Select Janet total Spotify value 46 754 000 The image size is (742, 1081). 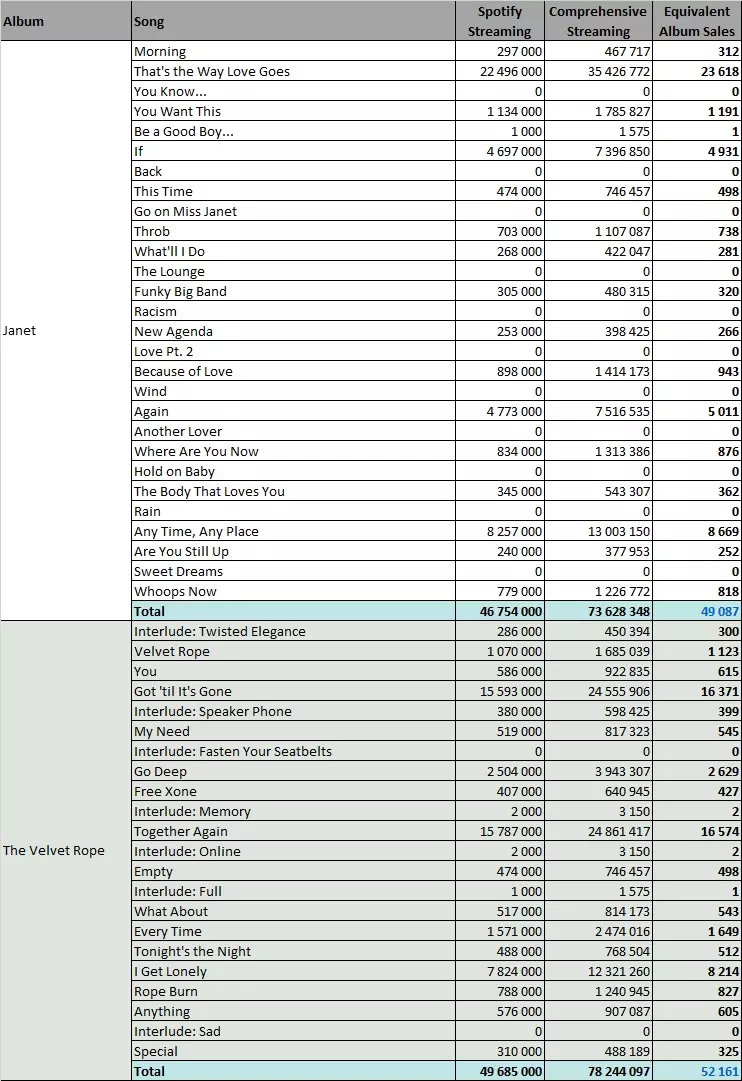[500, 611]
